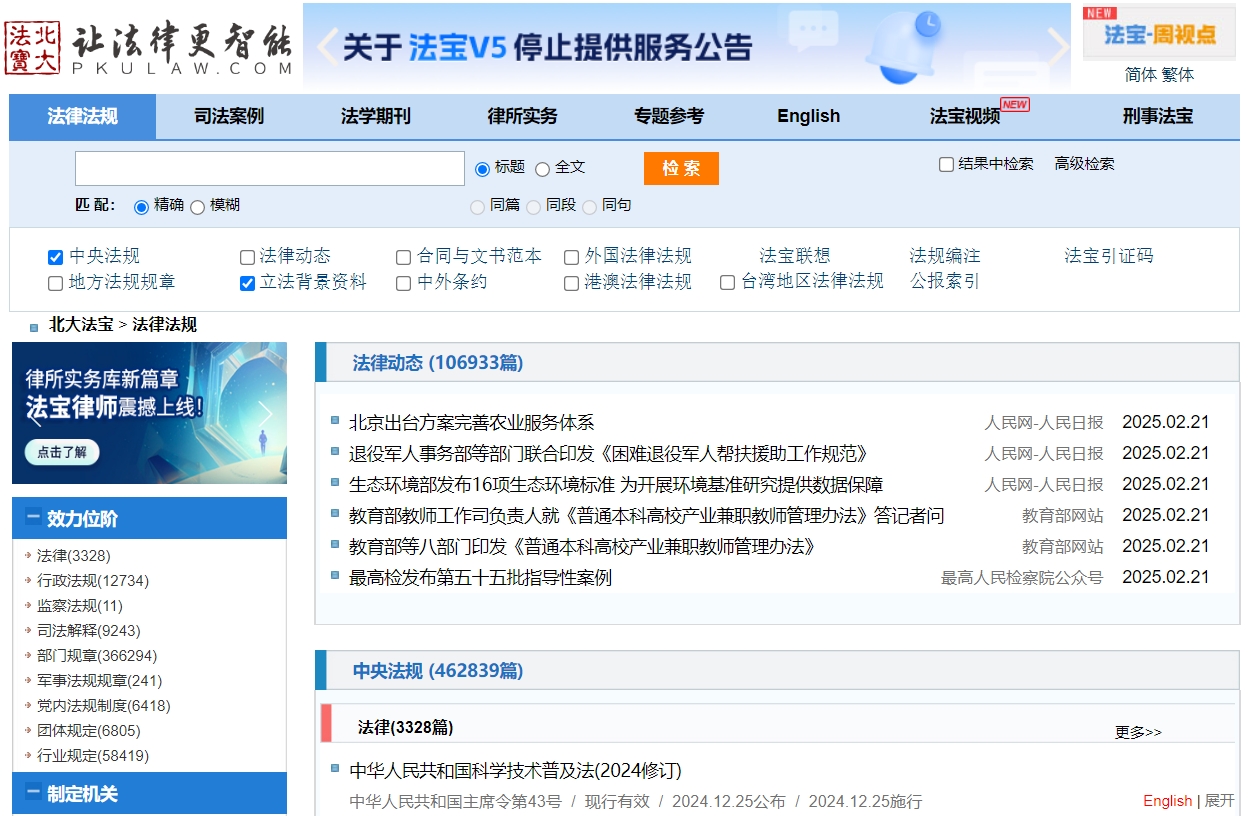The width and height of the screenshot is (1250, 816).
Task: Click the PKULAW 北大法宝 logo
Action: (x=148, y=47)
